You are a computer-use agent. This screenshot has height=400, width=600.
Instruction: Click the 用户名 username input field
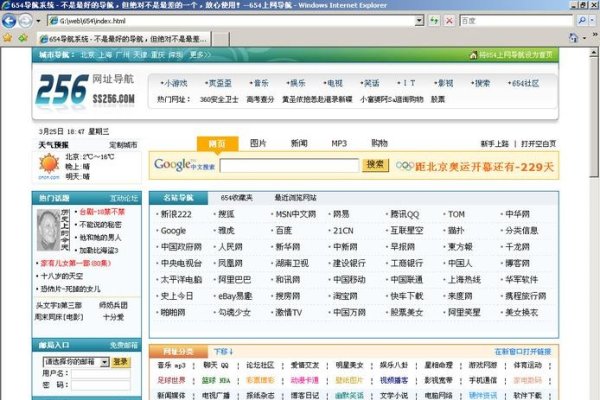[101, 374]
